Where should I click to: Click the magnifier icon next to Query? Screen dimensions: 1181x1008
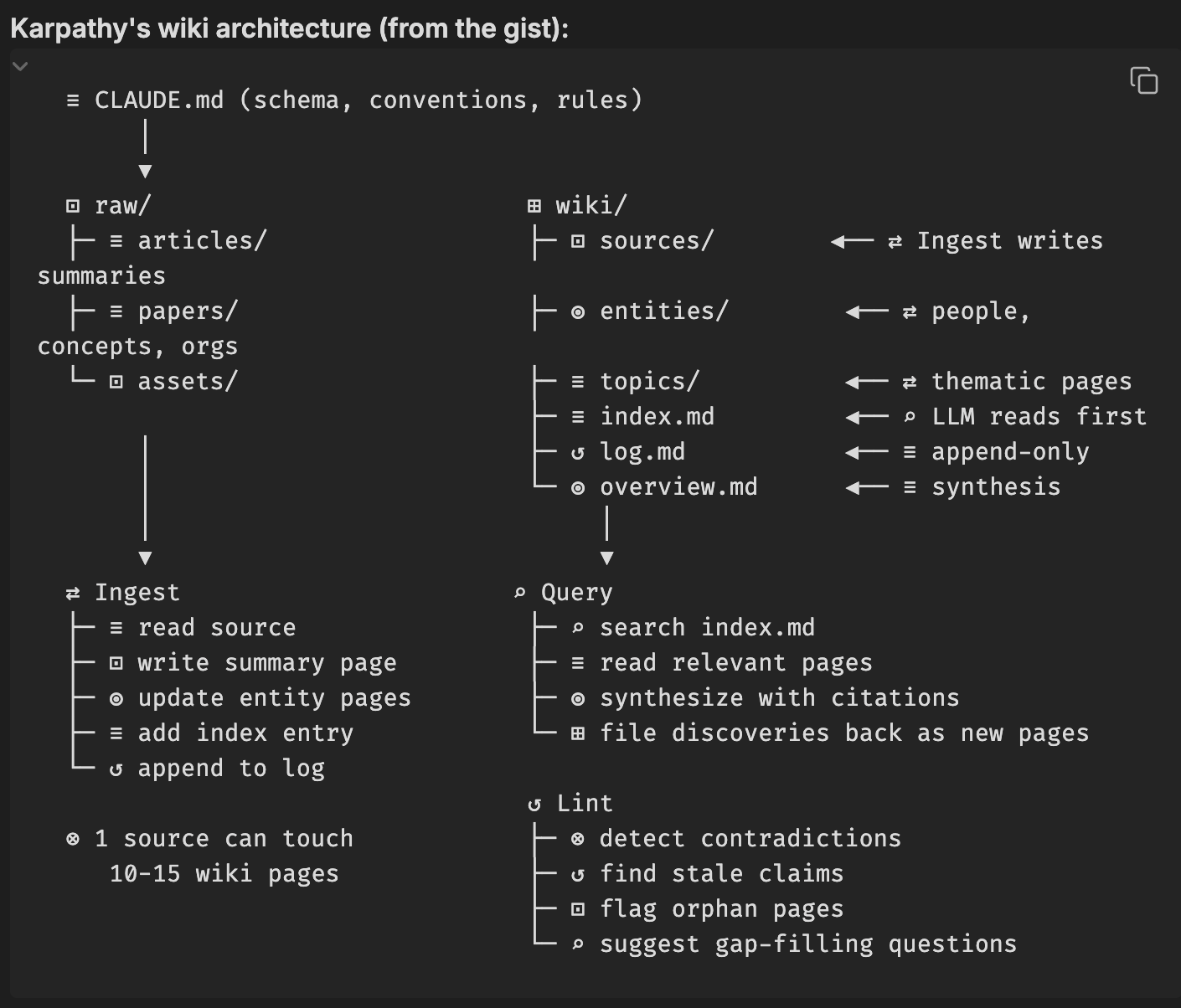[519, 592]
